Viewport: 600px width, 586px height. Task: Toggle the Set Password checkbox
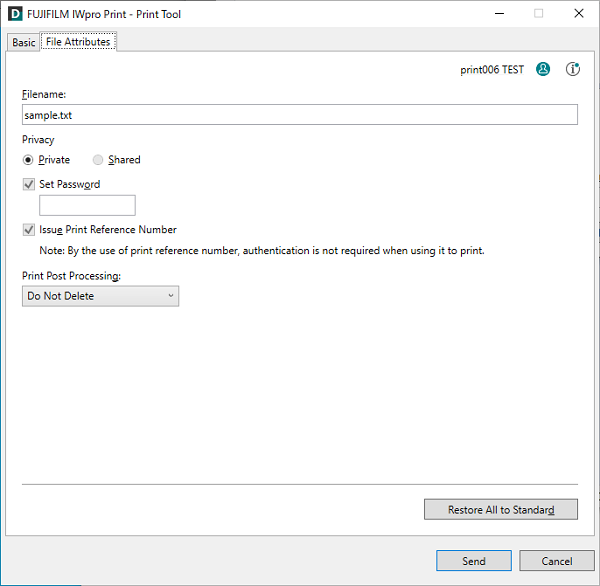(x=28, y=184)
